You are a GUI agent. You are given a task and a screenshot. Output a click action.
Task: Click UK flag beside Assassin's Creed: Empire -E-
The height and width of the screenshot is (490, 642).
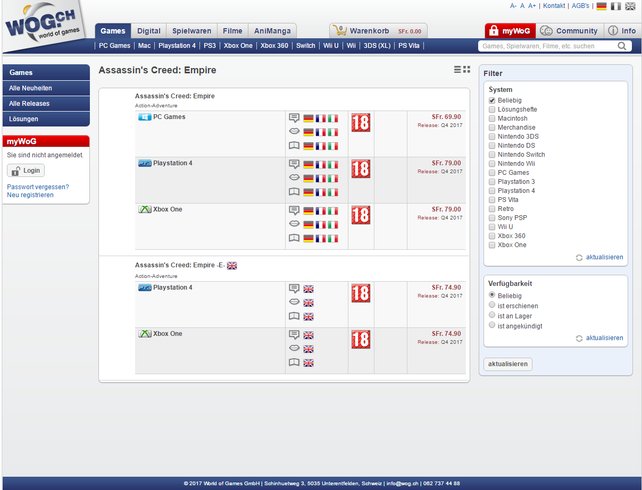point(232,266)
